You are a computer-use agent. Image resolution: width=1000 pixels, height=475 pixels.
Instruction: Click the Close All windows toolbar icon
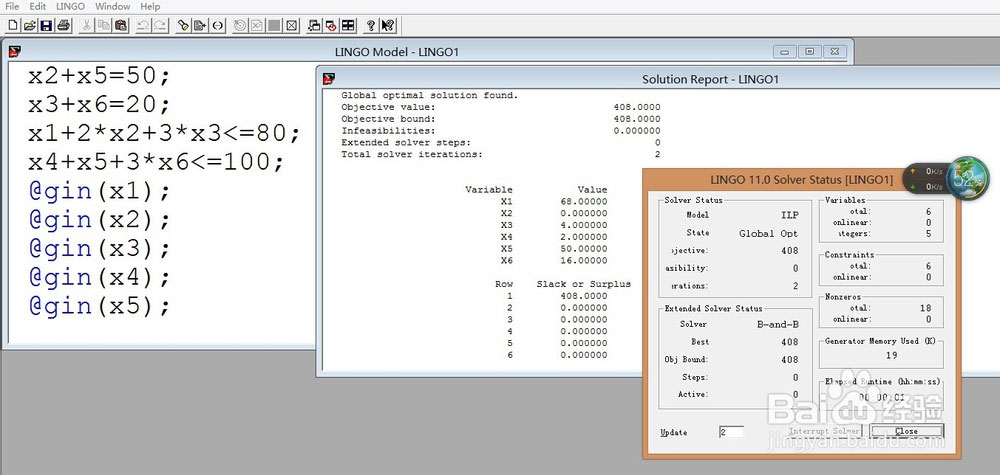[x=331, y=26]
